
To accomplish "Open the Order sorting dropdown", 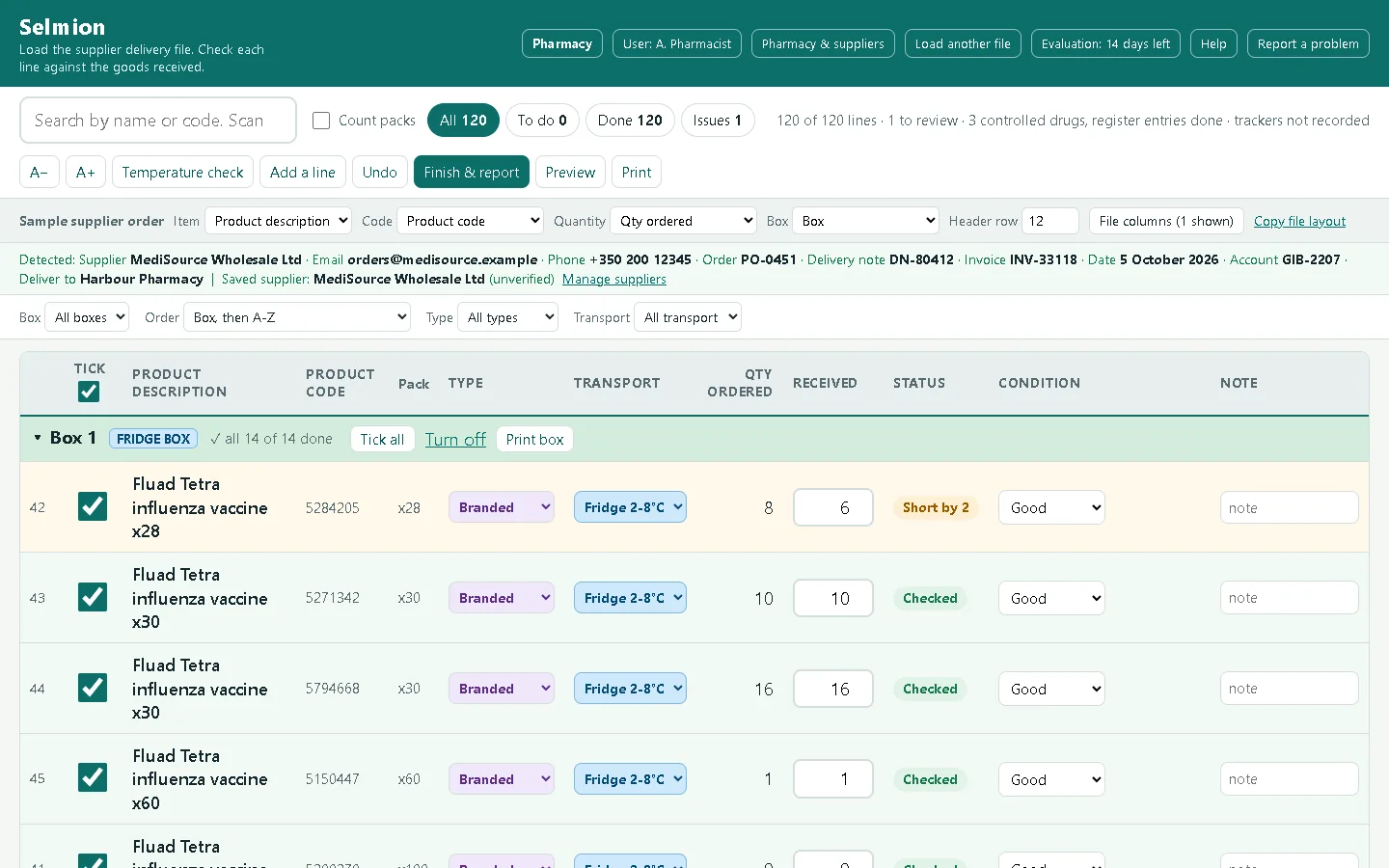I will (297, 317).
